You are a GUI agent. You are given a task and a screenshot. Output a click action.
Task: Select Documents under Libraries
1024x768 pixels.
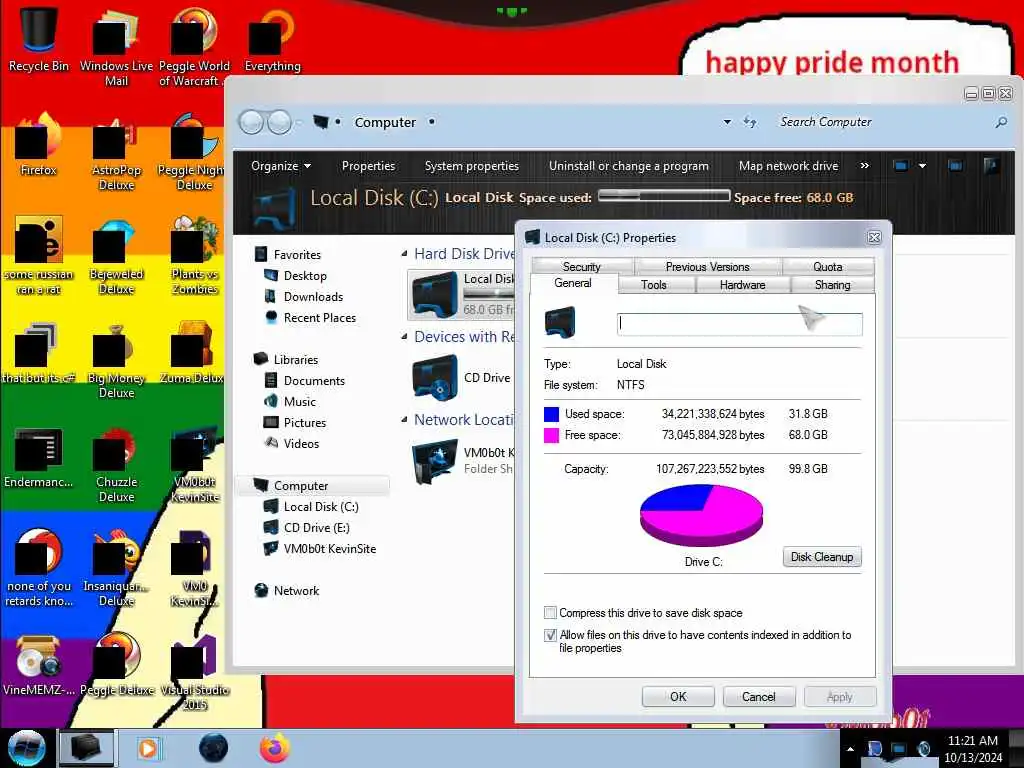(x=313, y=380)
